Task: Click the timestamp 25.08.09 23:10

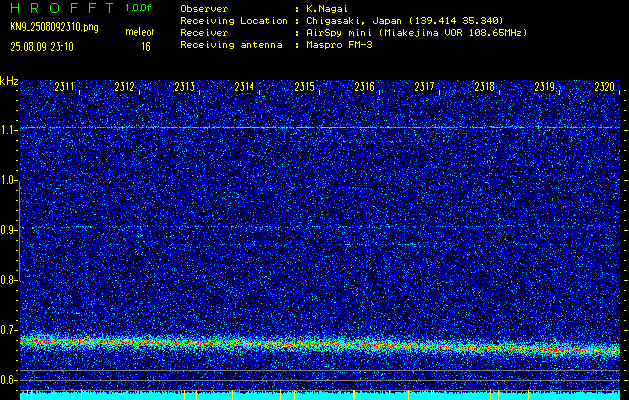Action: click(x=42, y=47)
